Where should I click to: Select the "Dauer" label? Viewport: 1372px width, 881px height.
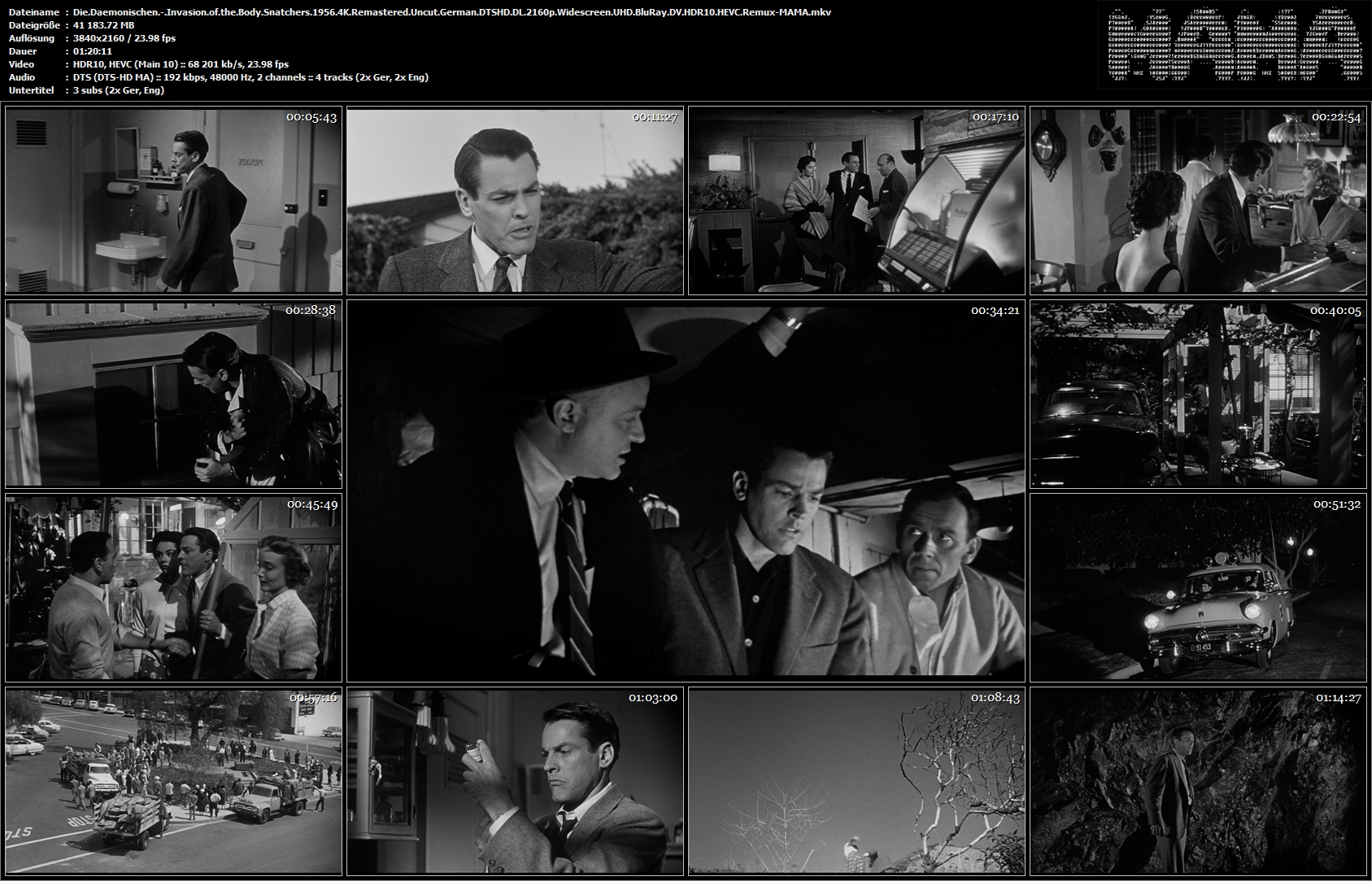click(x=22, y=51)
